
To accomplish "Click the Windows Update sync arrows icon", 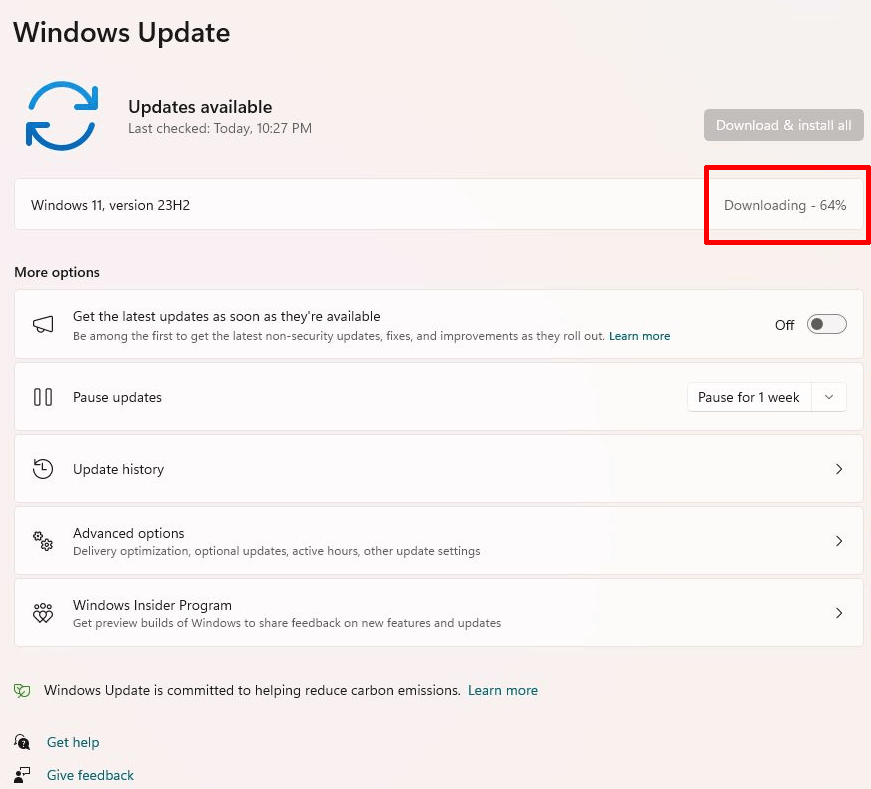I will [62, 116].
